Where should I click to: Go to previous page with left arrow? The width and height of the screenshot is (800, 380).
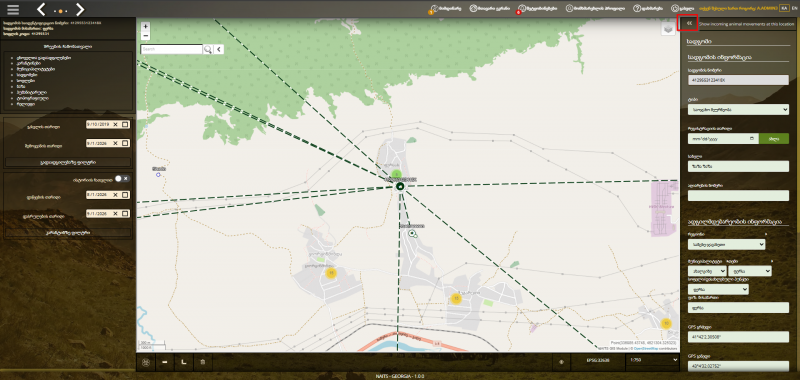[41, 9]
